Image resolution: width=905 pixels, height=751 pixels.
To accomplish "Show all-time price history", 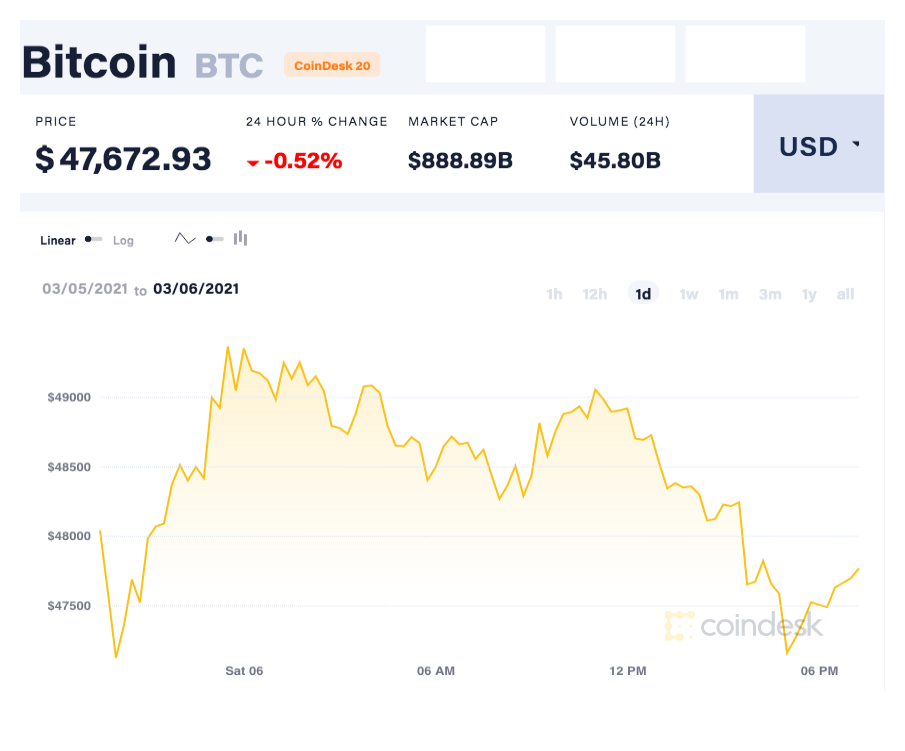I will [846, 294].
